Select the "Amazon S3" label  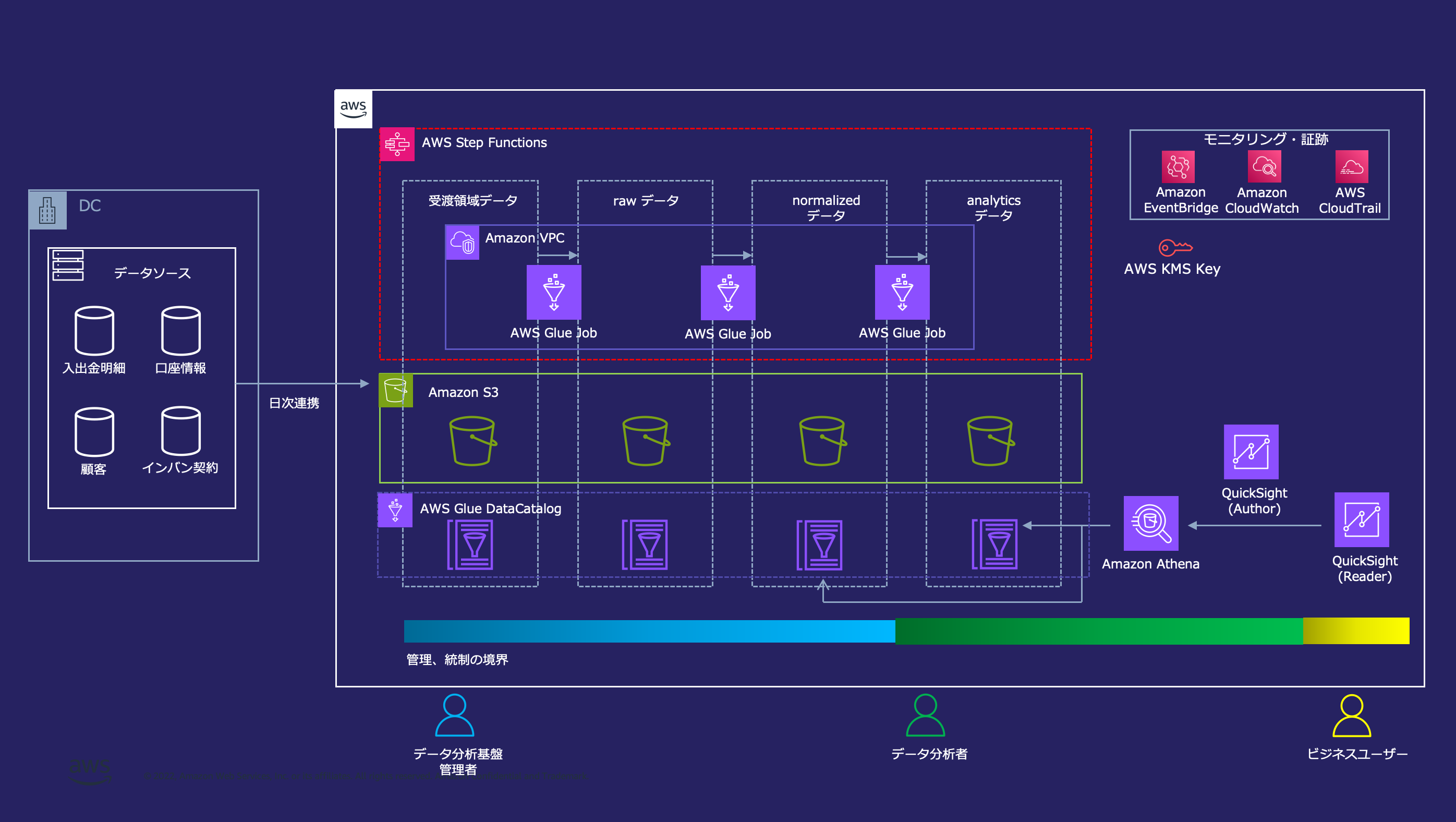click(x=464, y=392)
